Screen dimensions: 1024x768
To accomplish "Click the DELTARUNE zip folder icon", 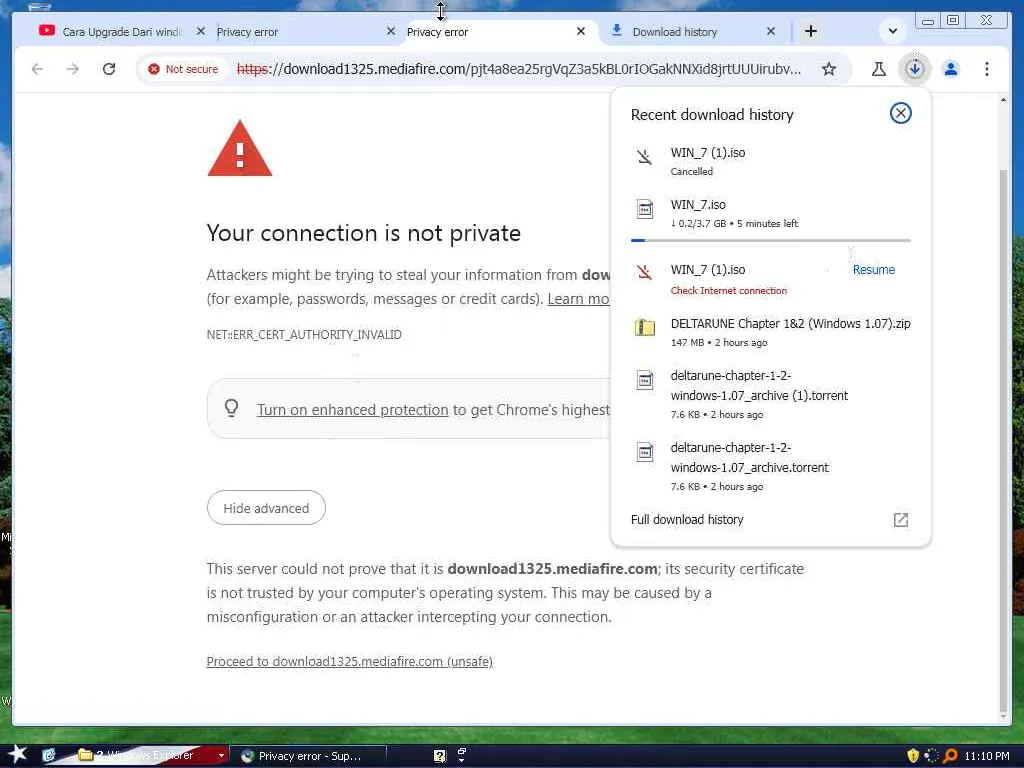I will click(645, 327).
